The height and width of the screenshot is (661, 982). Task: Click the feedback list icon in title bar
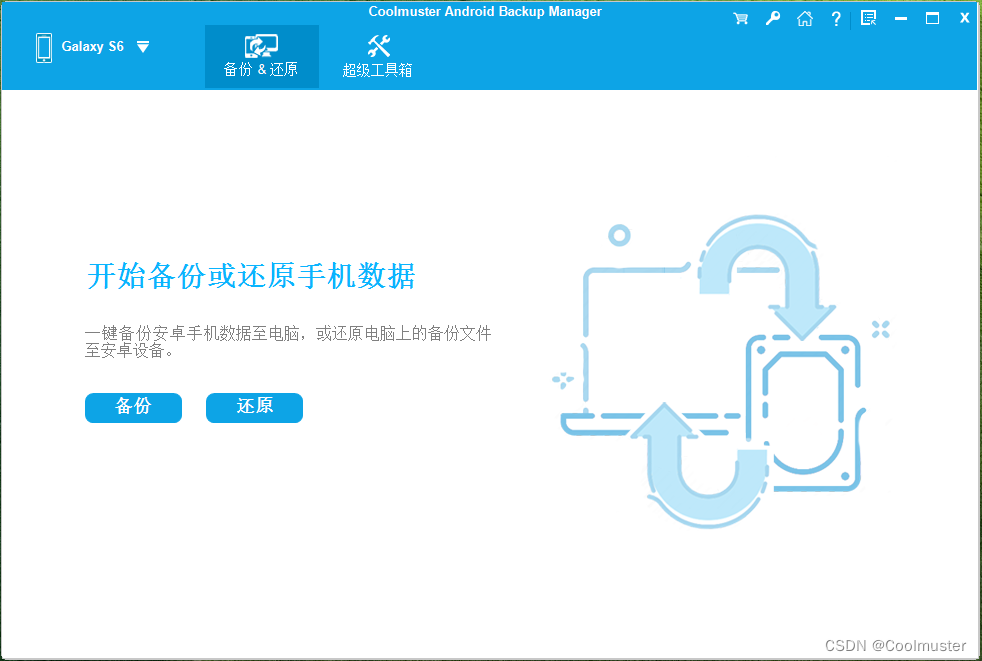tap(868, 17)
